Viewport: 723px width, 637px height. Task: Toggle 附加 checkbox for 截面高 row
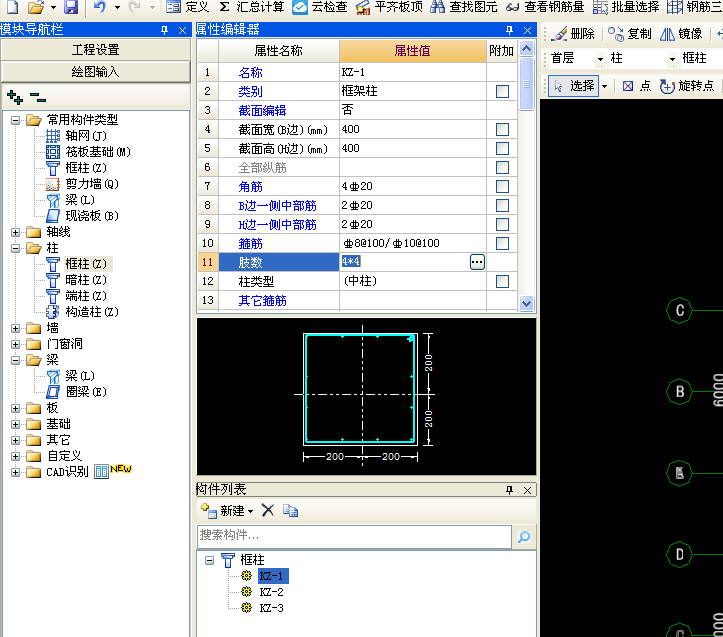click(x=502, y=149)
